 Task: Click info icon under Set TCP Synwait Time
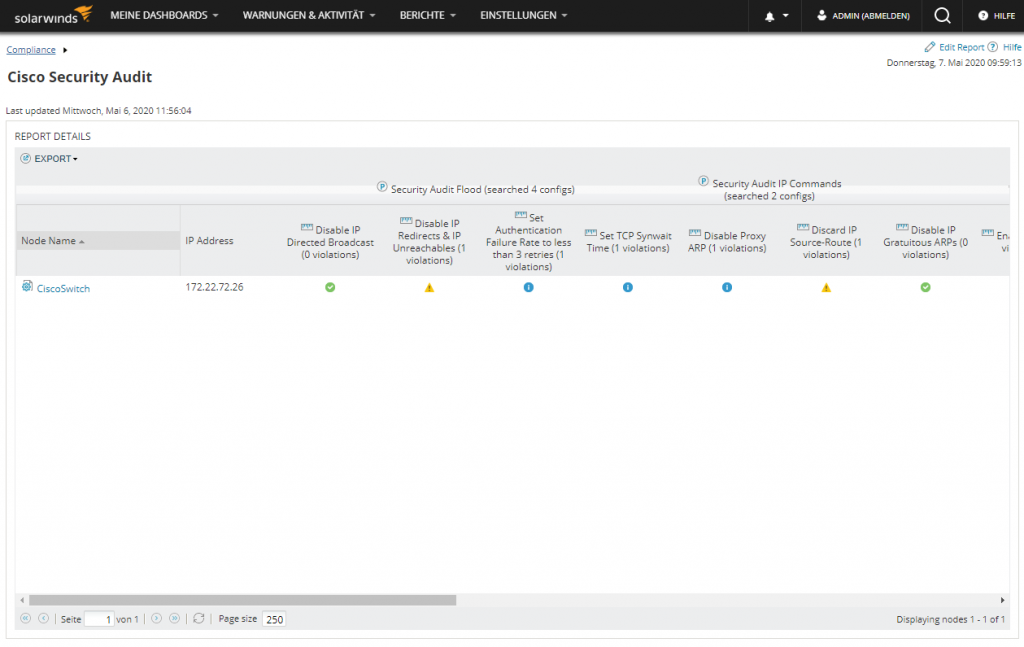628,288
